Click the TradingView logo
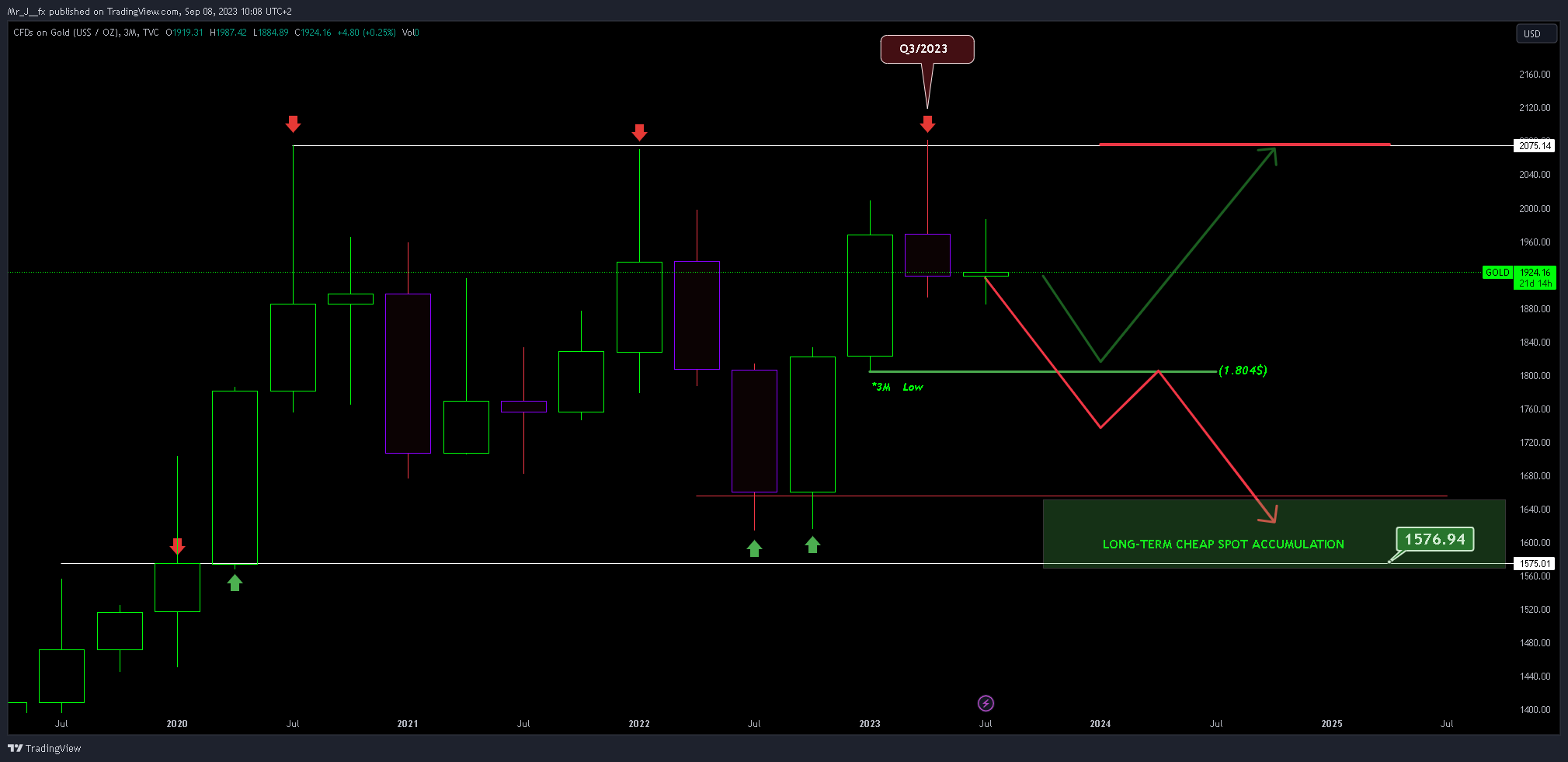Image resolution: width=1568 pixels, height=762 pixels. (x=44, y=748)
